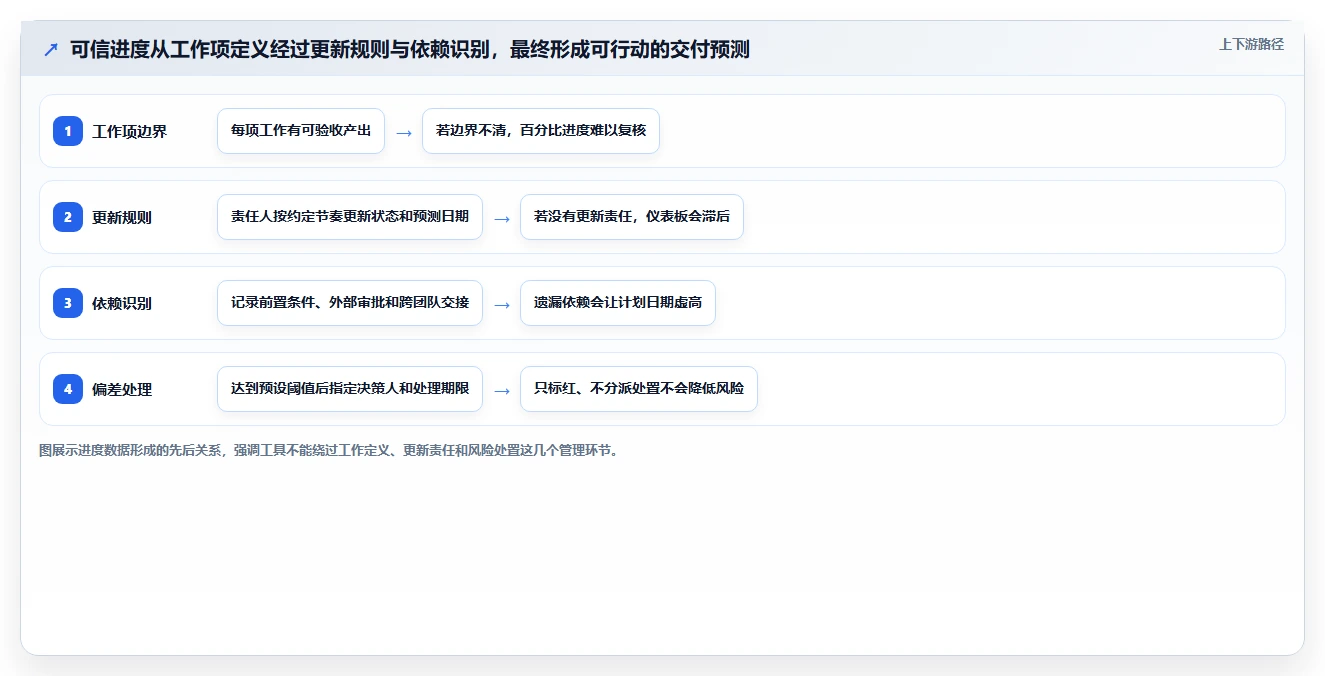Select the 偏差处理 step label
Screen dimensions: 1325x676
(x=122, y=389)
